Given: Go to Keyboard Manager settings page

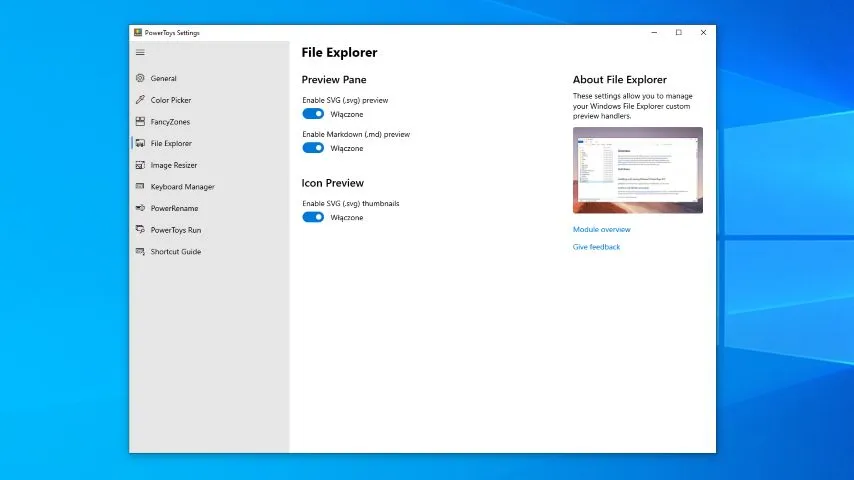Looking at the screenshot, I should click(182, 187).
